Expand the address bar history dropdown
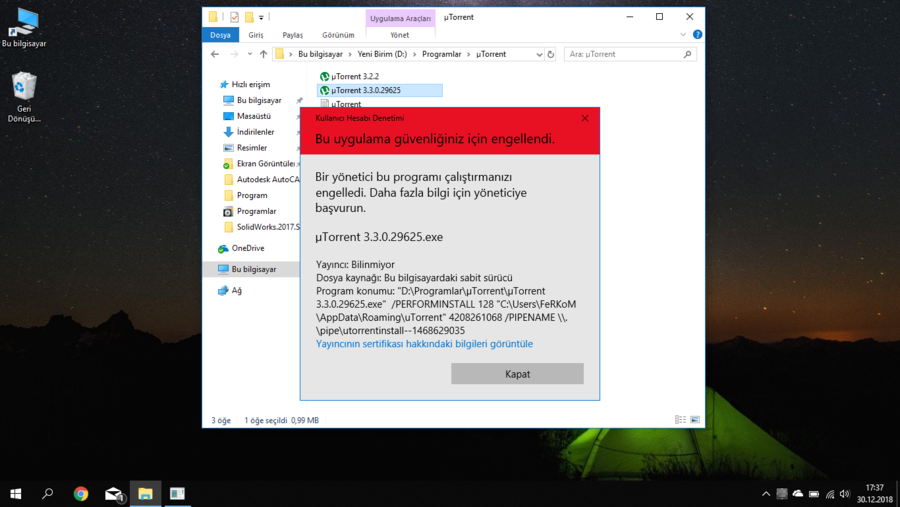900x507 pixels. [539, 55]
